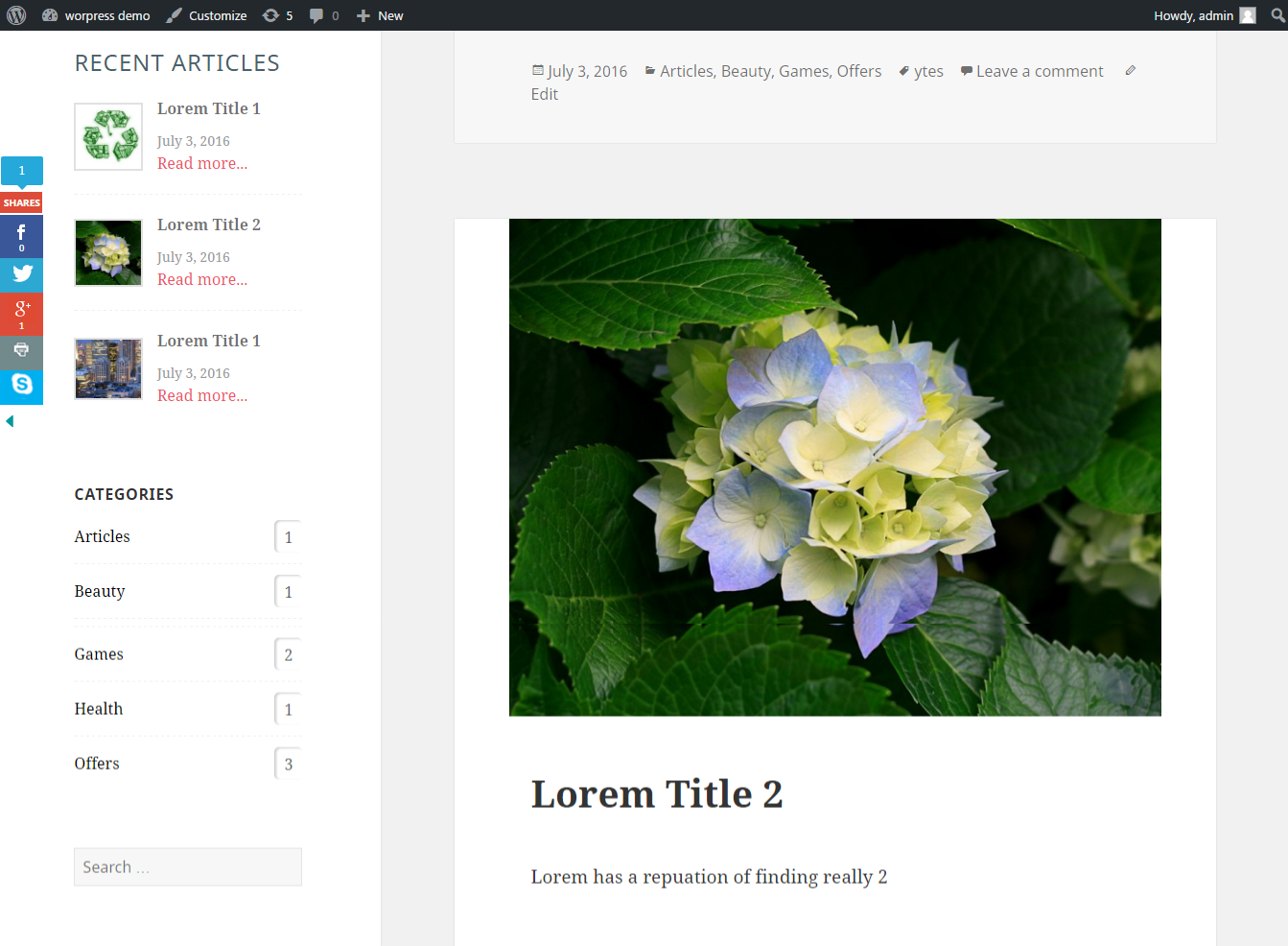Open the city skyline thumbnail in Recent Articles
The width and height of the screenshot is (1288, 946).
pyautogui.click(x=108, y=368)
